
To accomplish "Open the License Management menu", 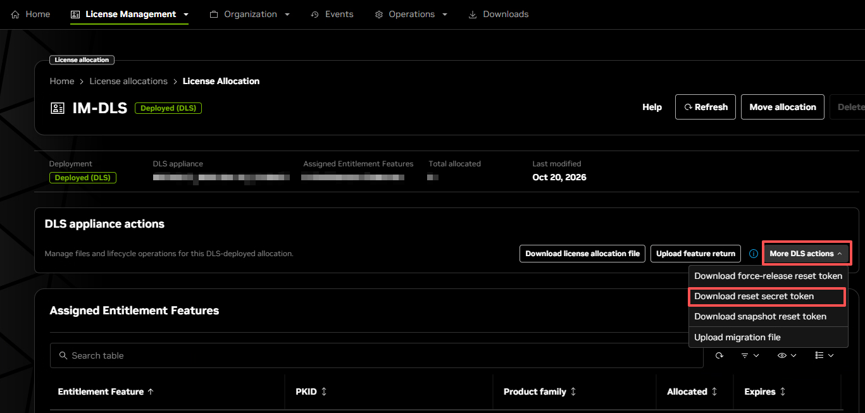I will 130,14.
